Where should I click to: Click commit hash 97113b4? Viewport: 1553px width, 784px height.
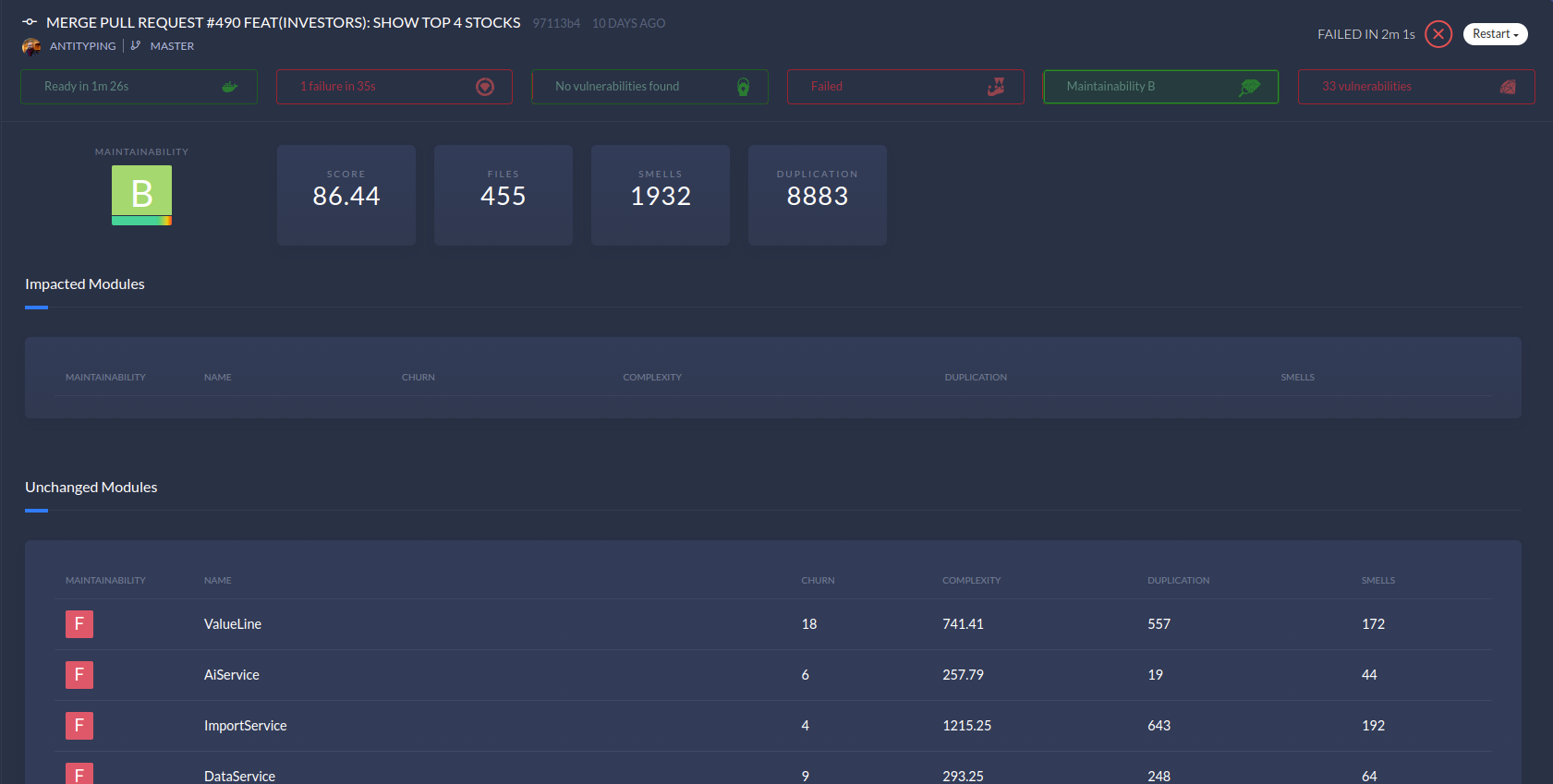pos(556,23)
